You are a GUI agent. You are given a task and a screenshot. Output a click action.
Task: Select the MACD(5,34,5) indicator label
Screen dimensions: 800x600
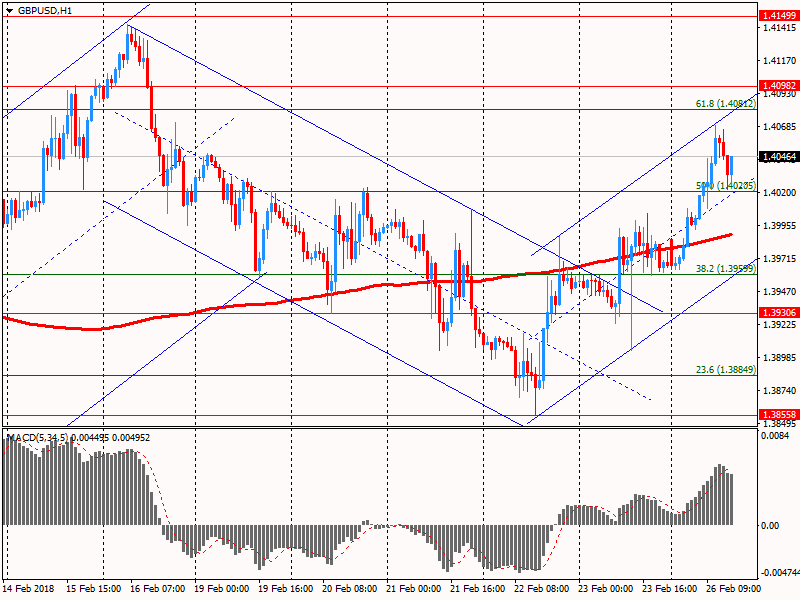[37, 438]
